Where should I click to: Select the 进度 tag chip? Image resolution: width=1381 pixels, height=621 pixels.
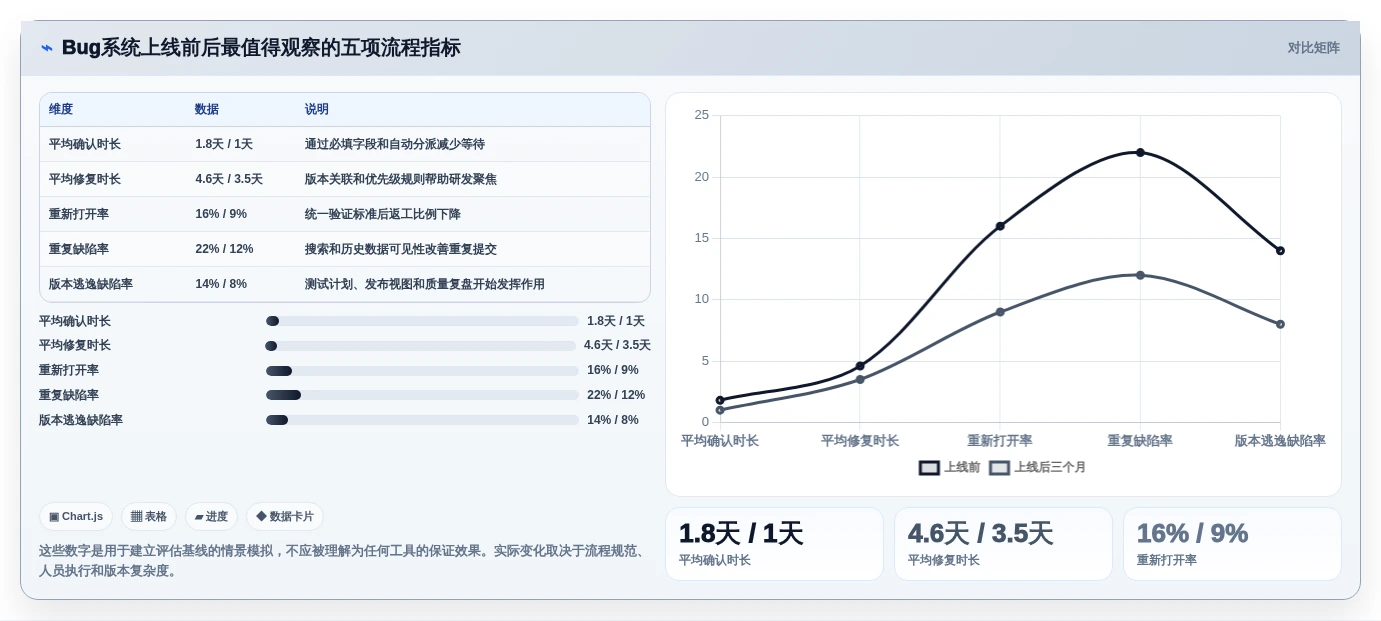[x=211, y=517]
